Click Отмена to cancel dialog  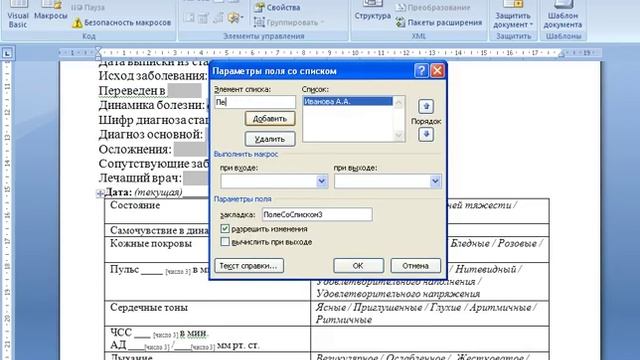416,266
